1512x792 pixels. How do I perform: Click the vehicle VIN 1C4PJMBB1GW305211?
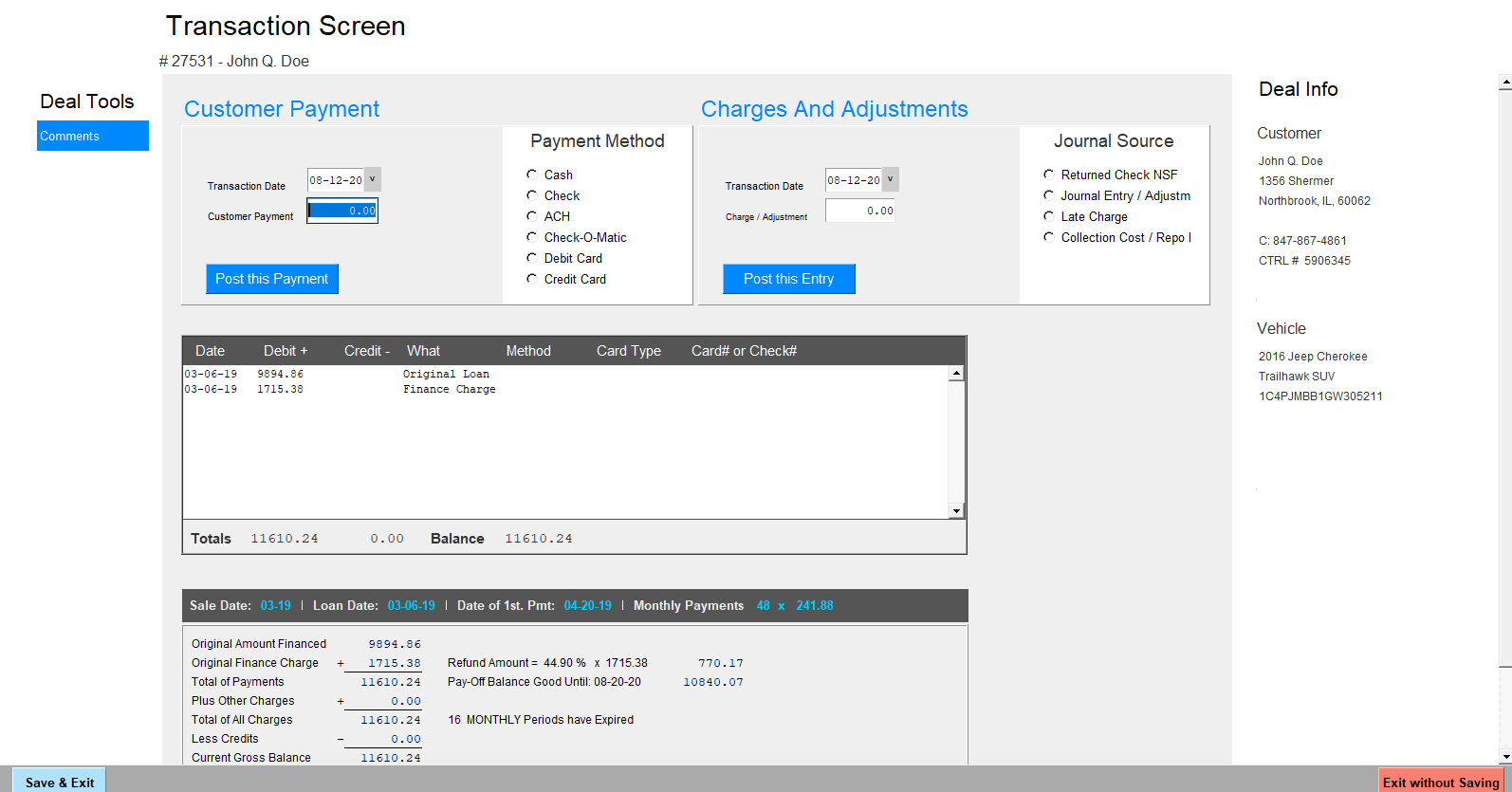tap(1320, 396)
